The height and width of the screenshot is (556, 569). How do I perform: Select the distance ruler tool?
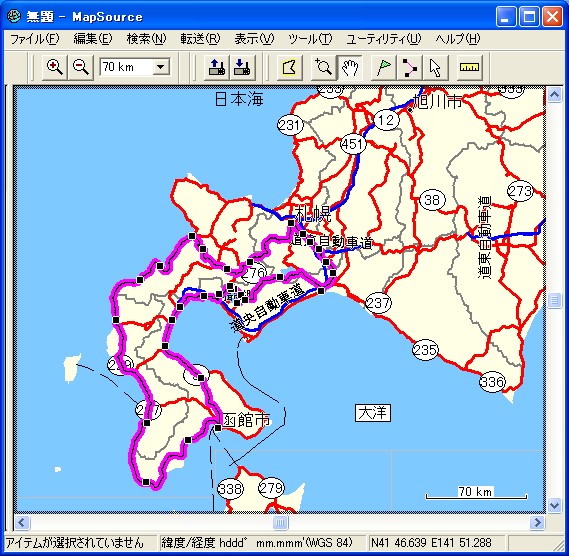469,68
